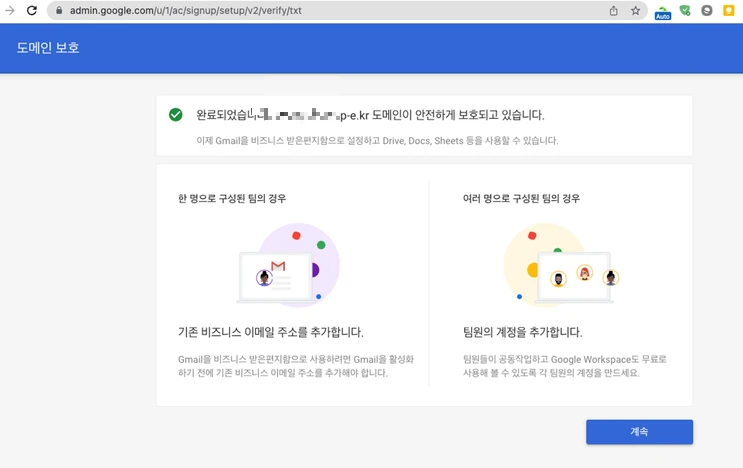Screen dimensions: 743x468
Task: Click the domain protected completion message
Action: point(370,115)
